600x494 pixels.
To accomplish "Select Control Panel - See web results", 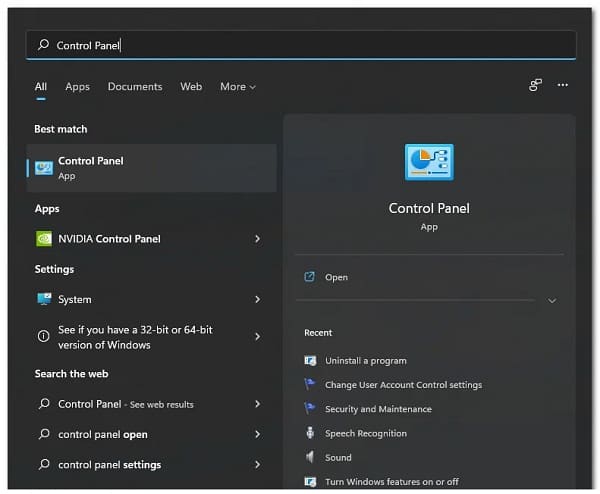I will (126, 404).
